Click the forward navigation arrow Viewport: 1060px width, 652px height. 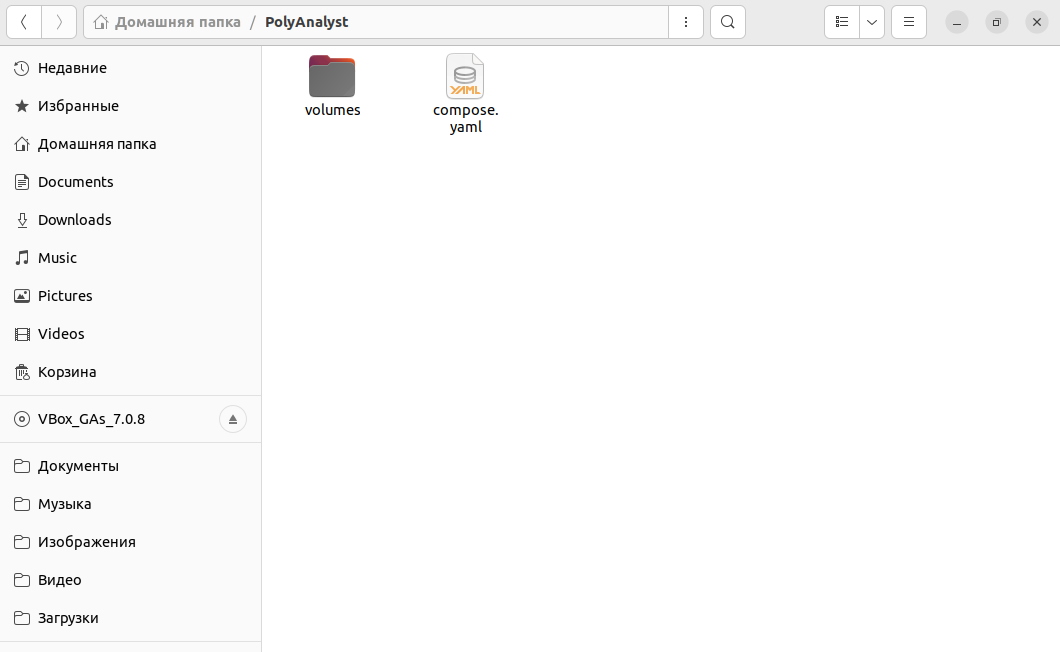point(59,21)
